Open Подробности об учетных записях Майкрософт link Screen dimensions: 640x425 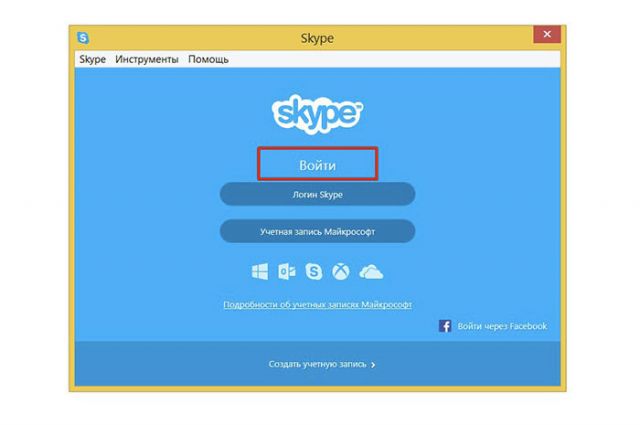click(x=318, y=305)
